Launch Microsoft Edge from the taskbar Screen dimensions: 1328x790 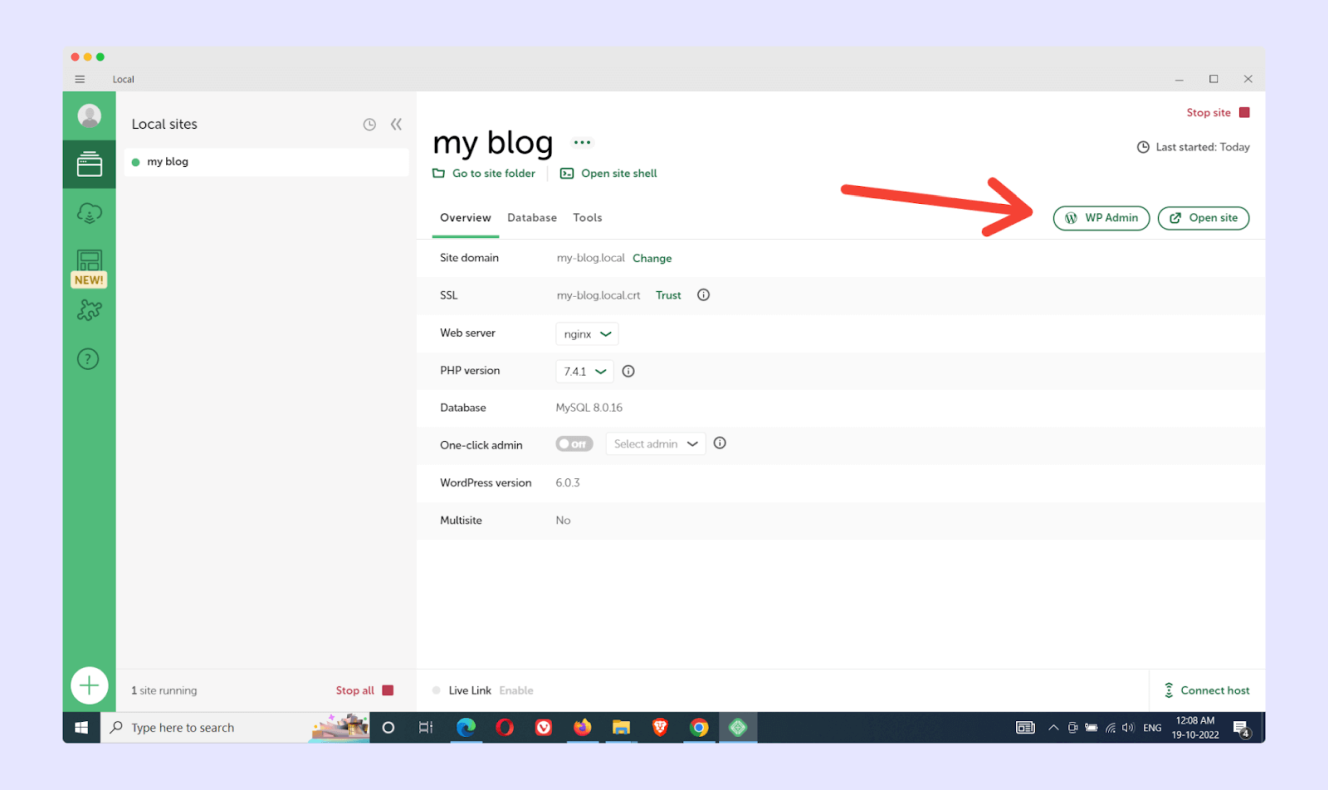[466, 728]
